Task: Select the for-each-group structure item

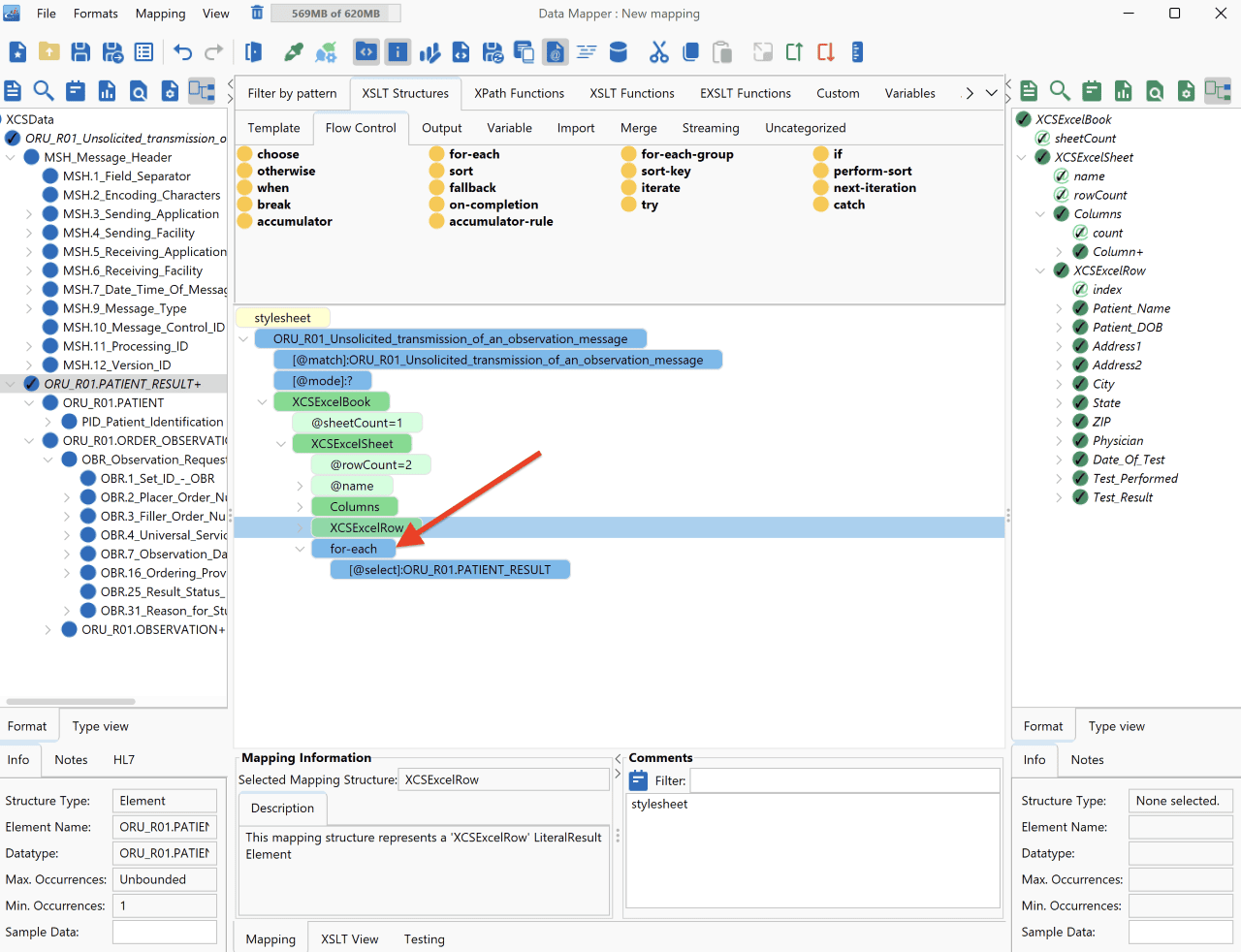Action: 687,154
